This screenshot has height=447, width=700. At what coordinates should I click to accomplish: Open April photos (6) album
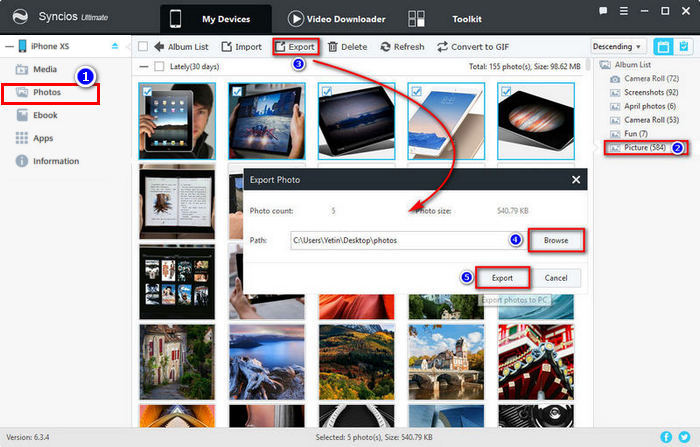643,106
